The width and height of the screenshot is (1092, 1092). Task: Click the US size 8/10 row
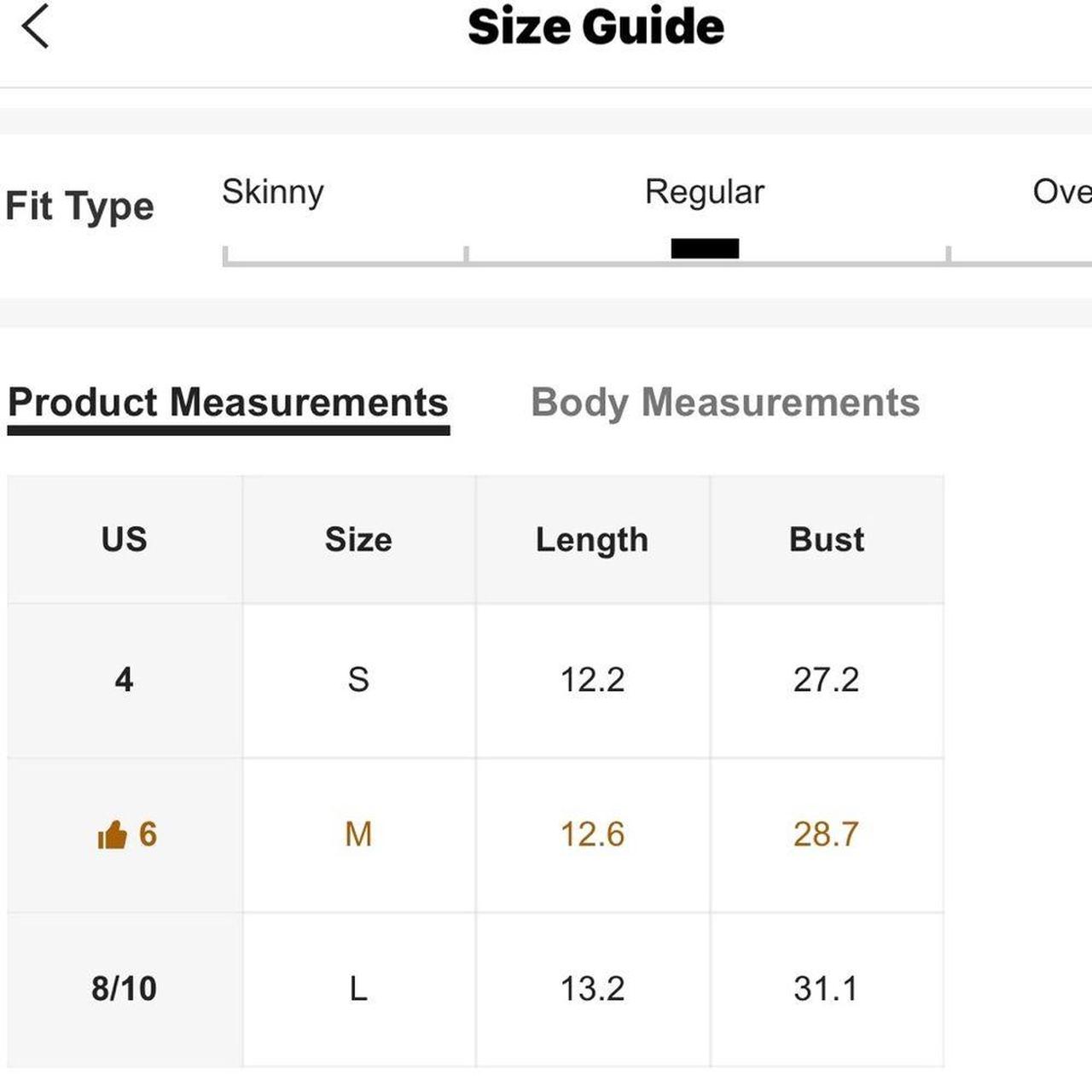(125, 989)
